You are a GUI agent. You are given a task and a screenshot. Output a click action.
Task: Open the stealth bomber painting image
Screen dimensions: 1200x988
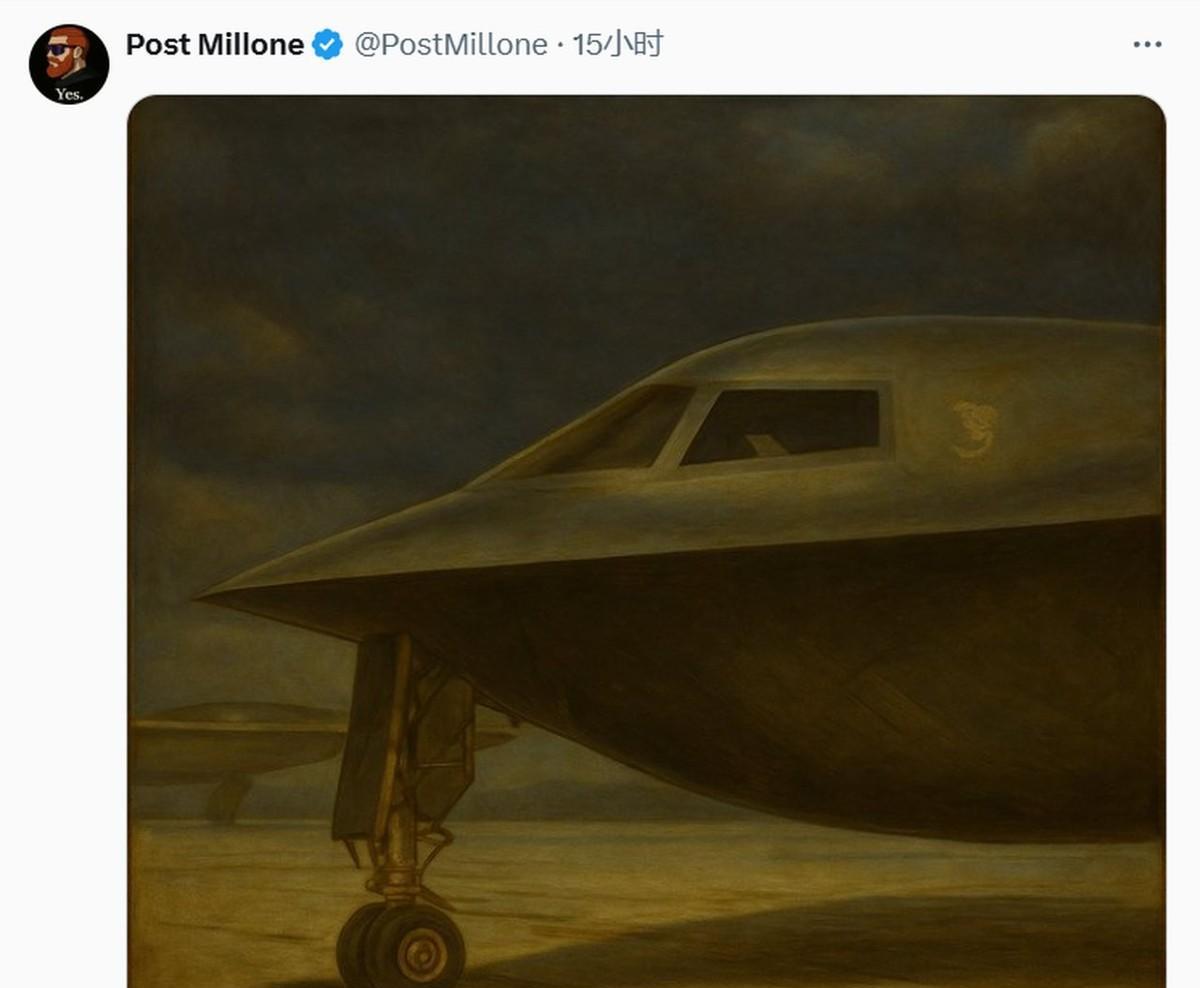(647, 541)
